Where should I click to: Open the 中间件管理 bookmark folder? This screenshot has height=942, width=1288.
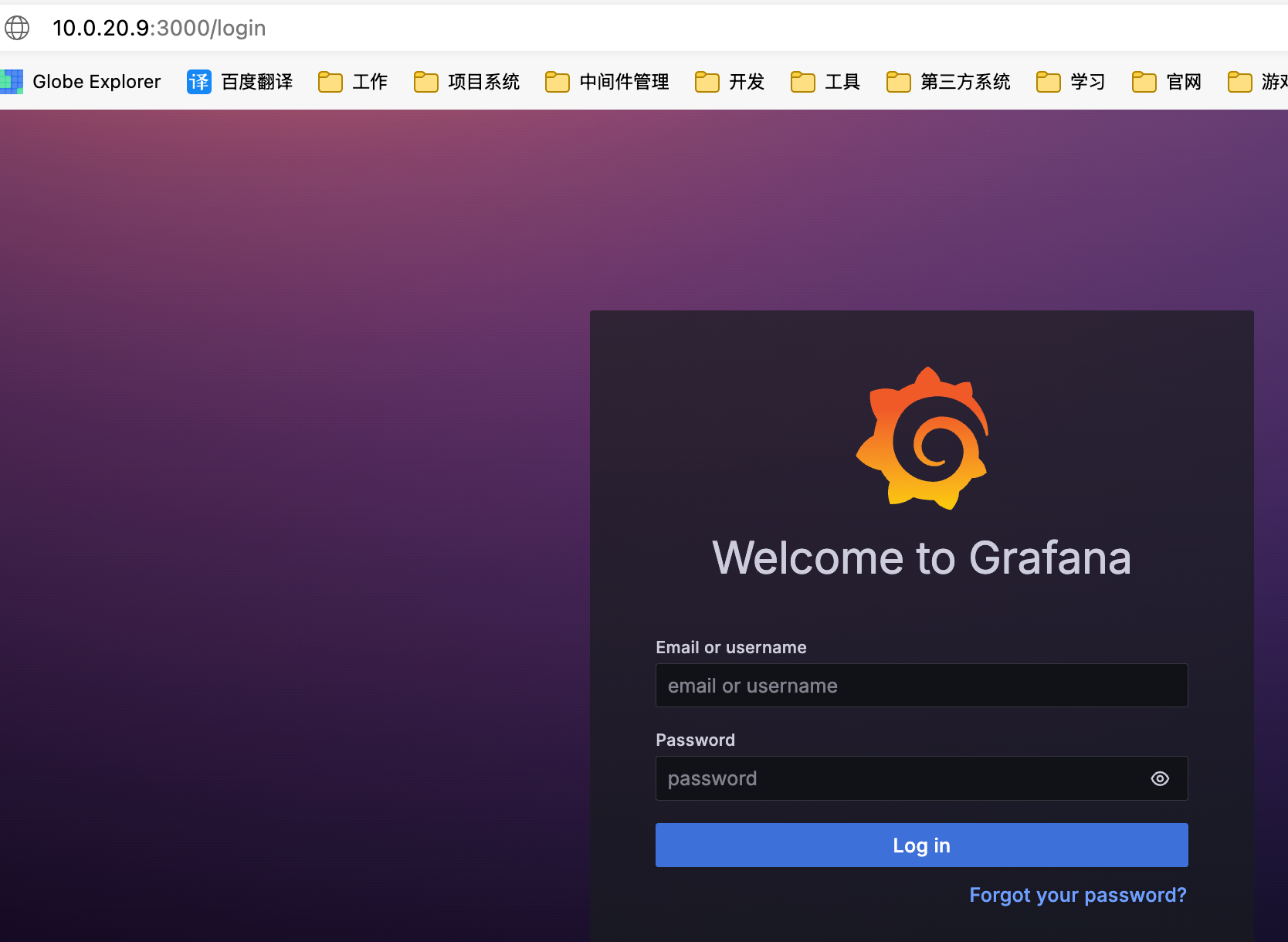(607, 82)
